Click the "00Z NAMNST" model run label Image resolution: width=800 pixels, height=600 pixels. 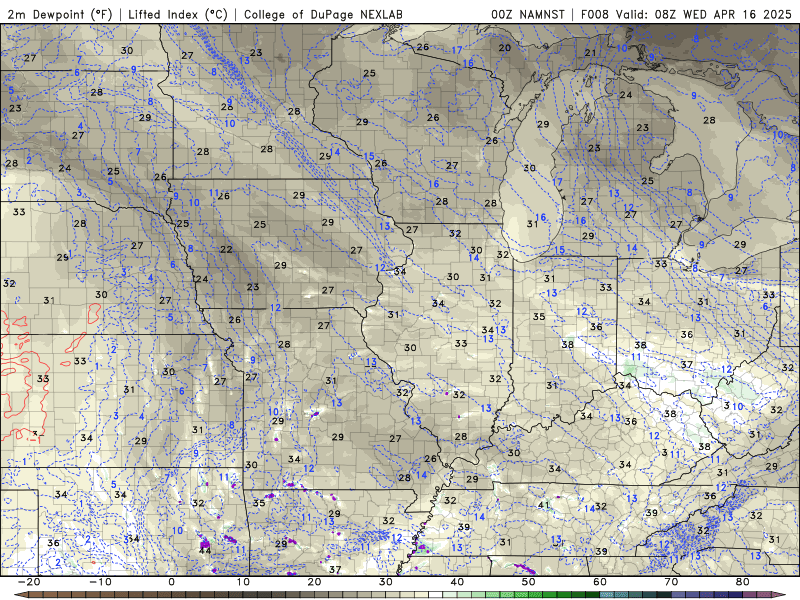[x=528, y=14]
